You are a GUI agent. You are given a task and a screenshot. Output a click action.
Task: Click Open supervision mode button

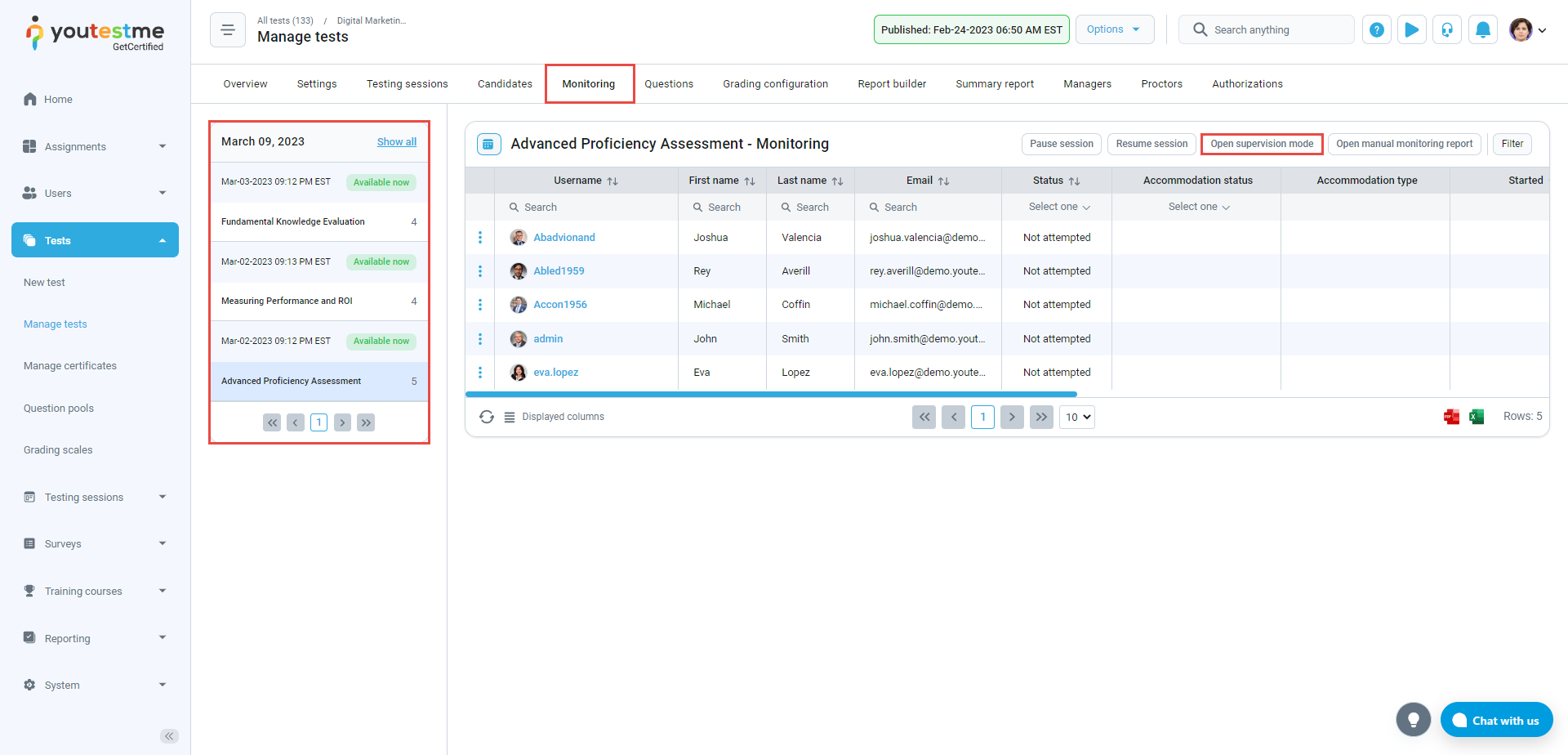(x=1262, y=144)
